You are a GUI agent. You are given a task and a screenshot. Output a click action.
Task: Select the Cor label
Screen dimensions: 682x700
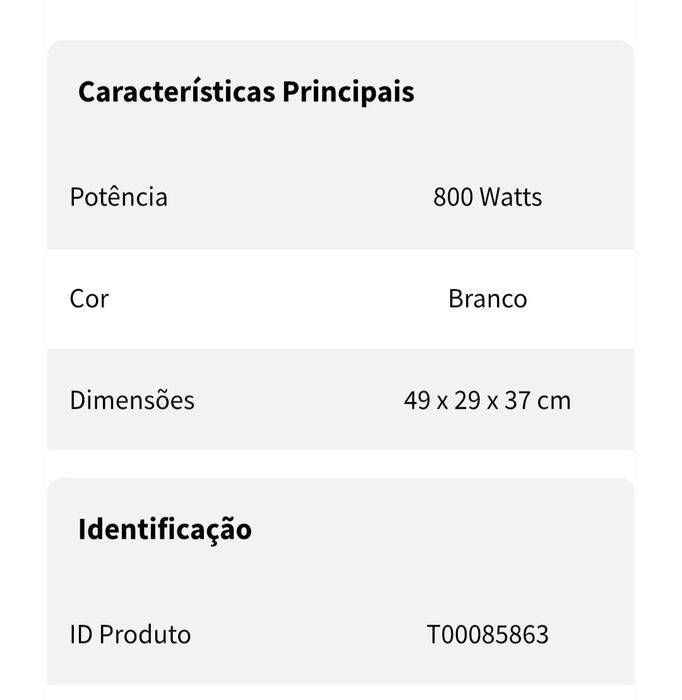tap(89, 299)
